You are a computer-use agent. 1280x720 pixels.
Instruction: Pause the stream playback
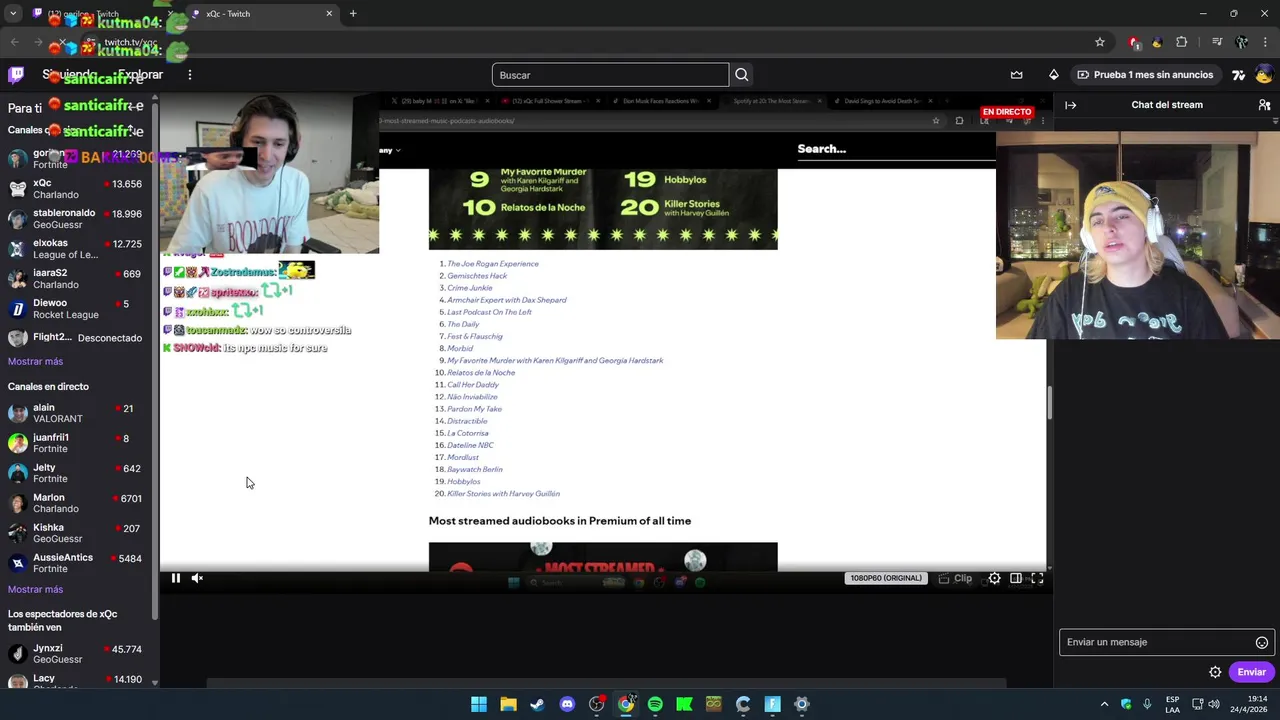[176, 578]
